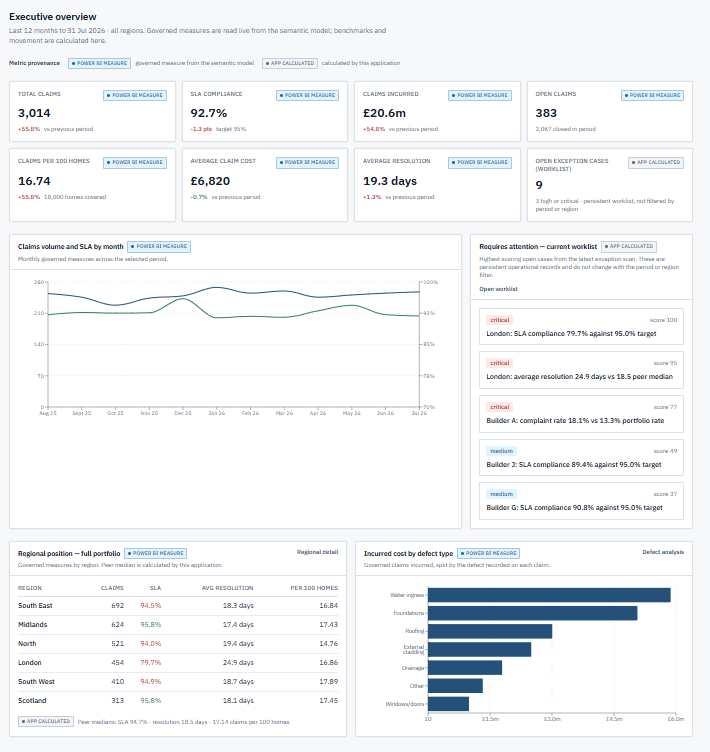This screenshot has height=752, width=710.
Task: Click the Drainage bar in defect chart
Action: coord(465,668)
